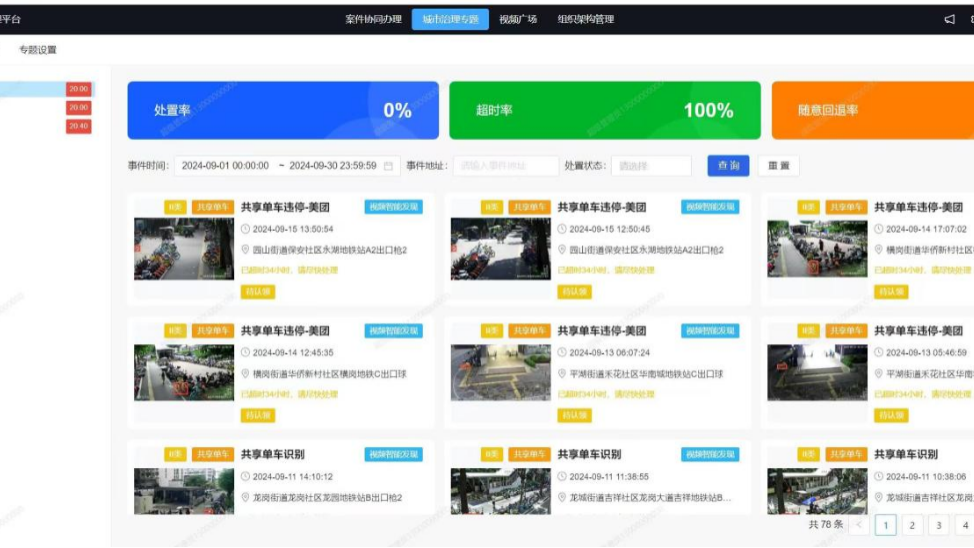Click the red 20:00 badge at top of sidebar
974x548 pixels.
tap(79, 89)
